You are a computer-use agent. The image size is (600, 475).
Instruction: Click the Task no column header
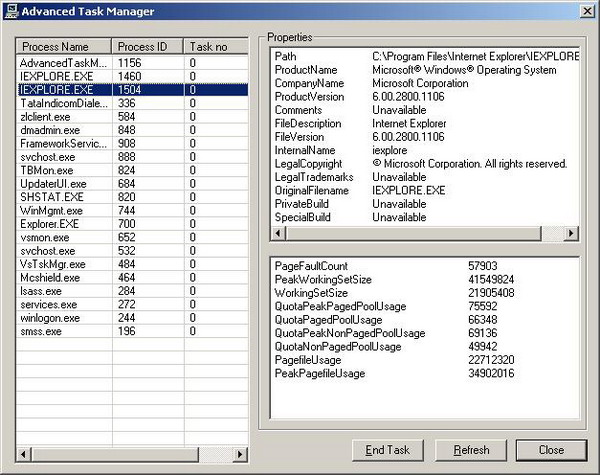tap(214, 47)
